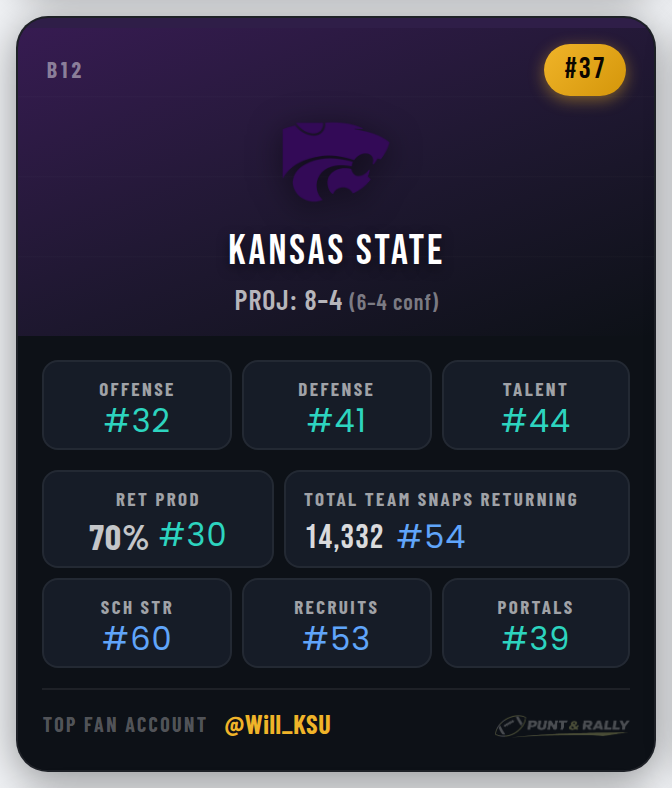Click the Kansas State team name

(x=336, y=250)
